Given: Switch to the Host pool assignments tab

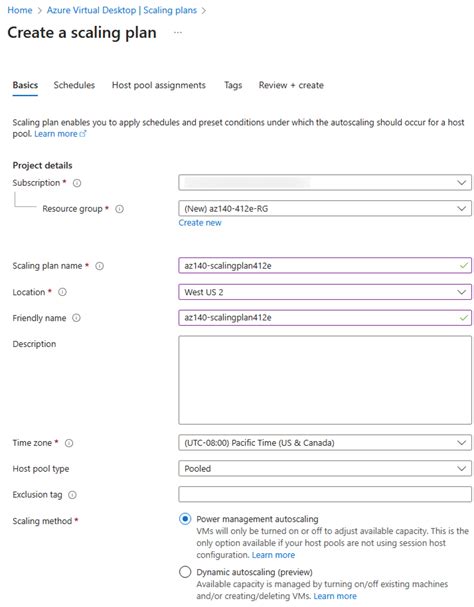Looking at the screenshot, I should coord(159,85).
